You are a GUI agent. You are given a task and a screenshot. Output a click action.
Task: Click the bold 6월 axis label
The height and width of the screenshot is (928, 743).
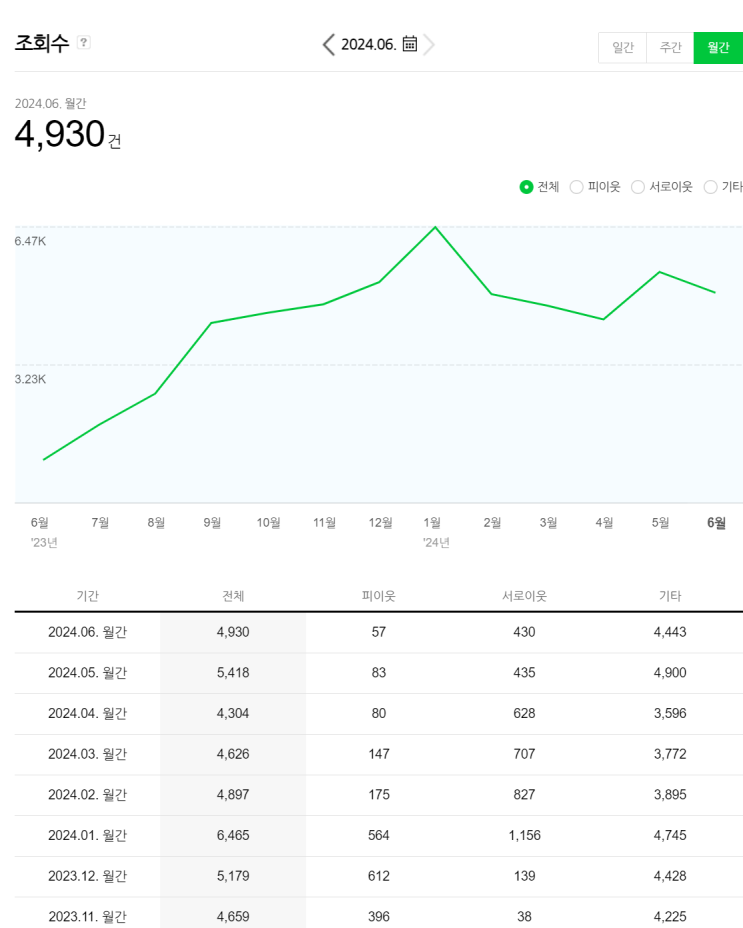716,522
